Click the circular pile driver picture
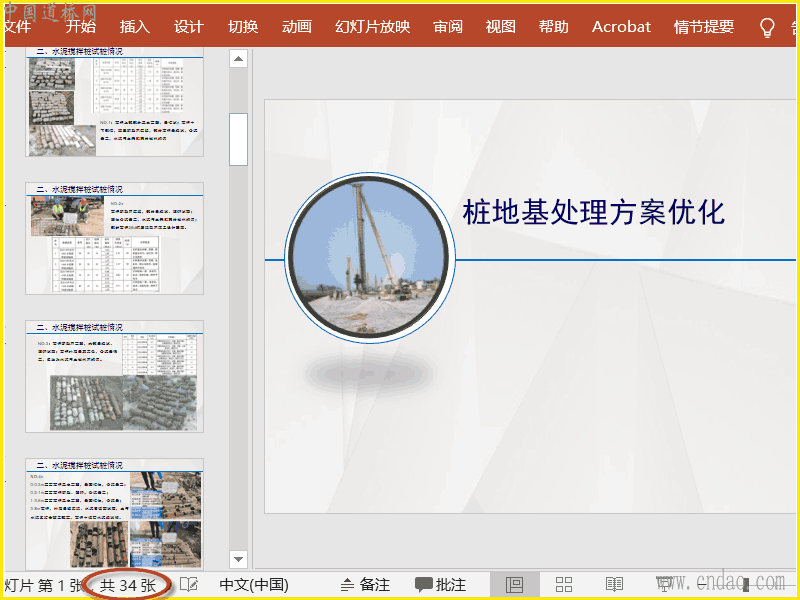The height and width of the screenshot is (600, 800). click(x=370, y=258)
